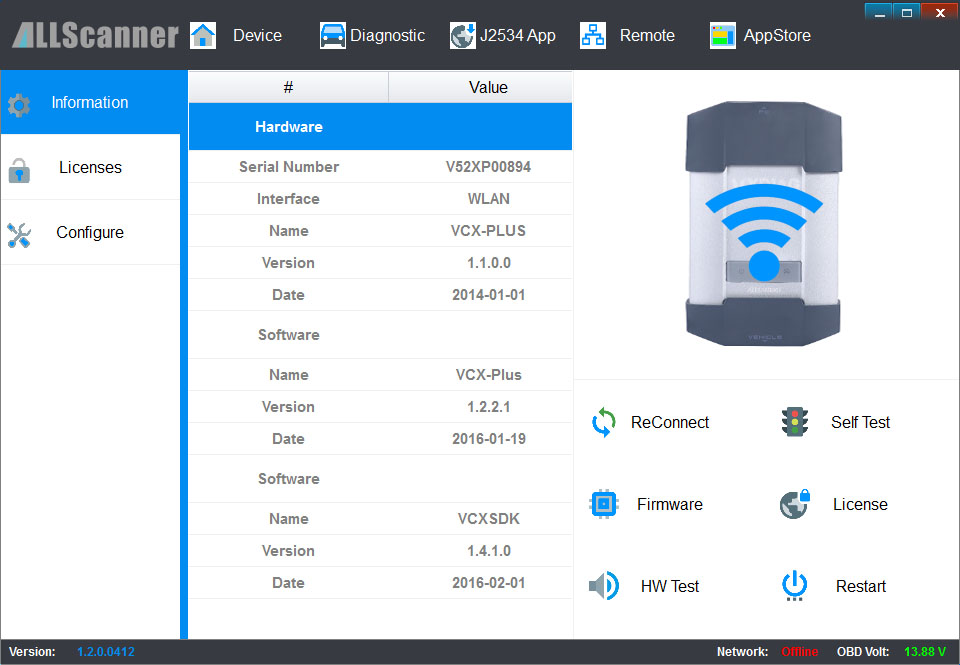Image resolution: width=960 pixels, height=665 pixels.
Task: Click the Self Test traffic light icon
Action: pos(795,422)
